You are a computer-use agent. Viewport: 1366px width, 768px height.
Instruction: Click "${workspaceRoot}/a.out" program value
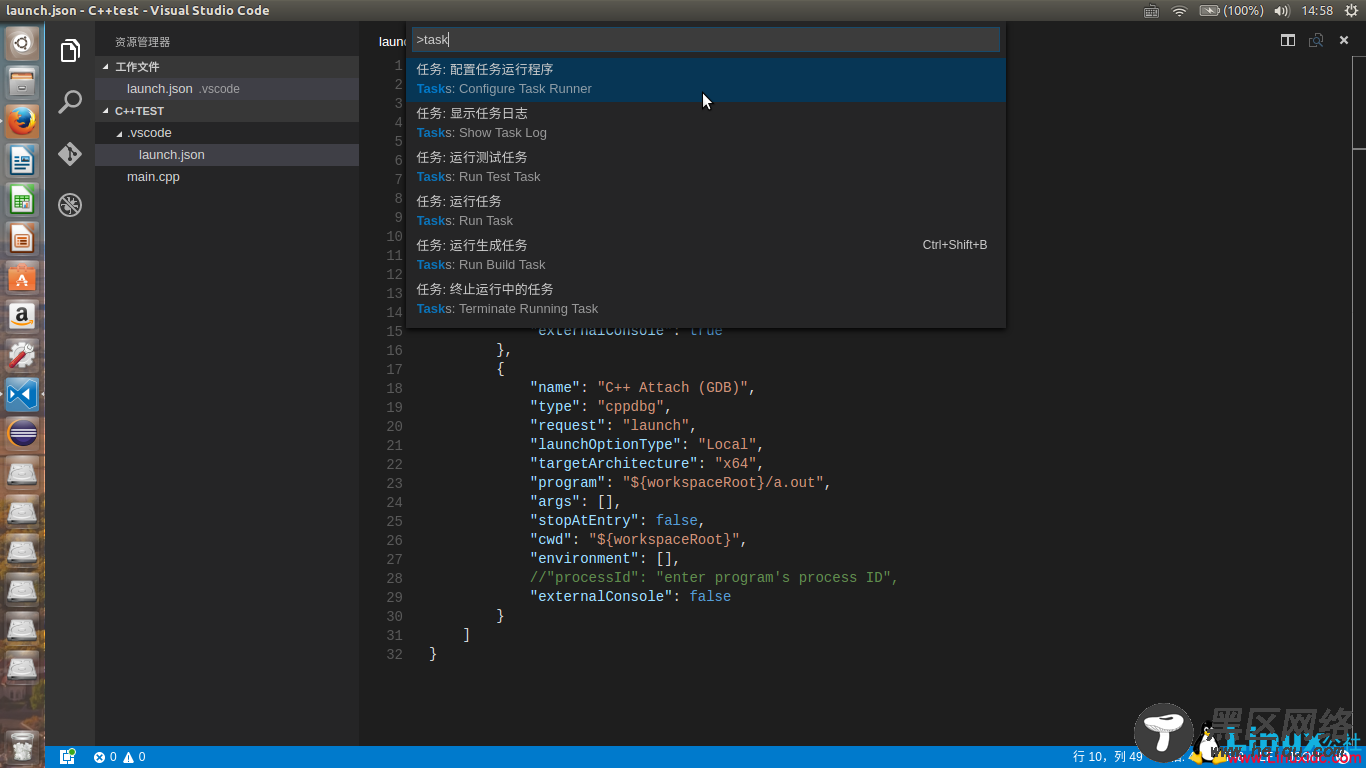point(722,483)
